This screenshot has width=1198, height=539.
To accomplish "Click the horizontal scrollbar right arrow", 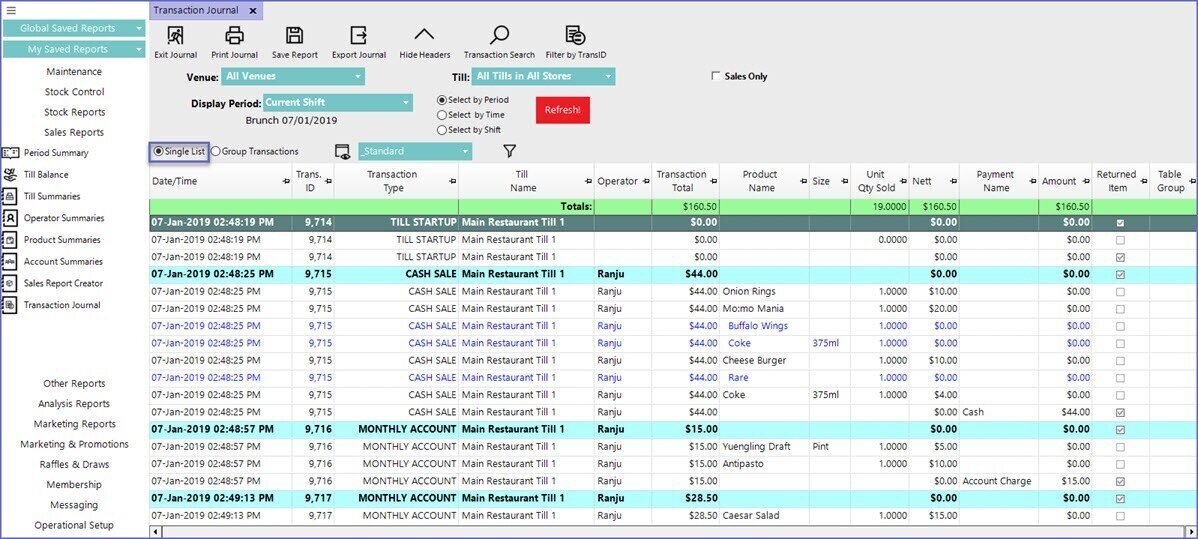I will 1191,532.
